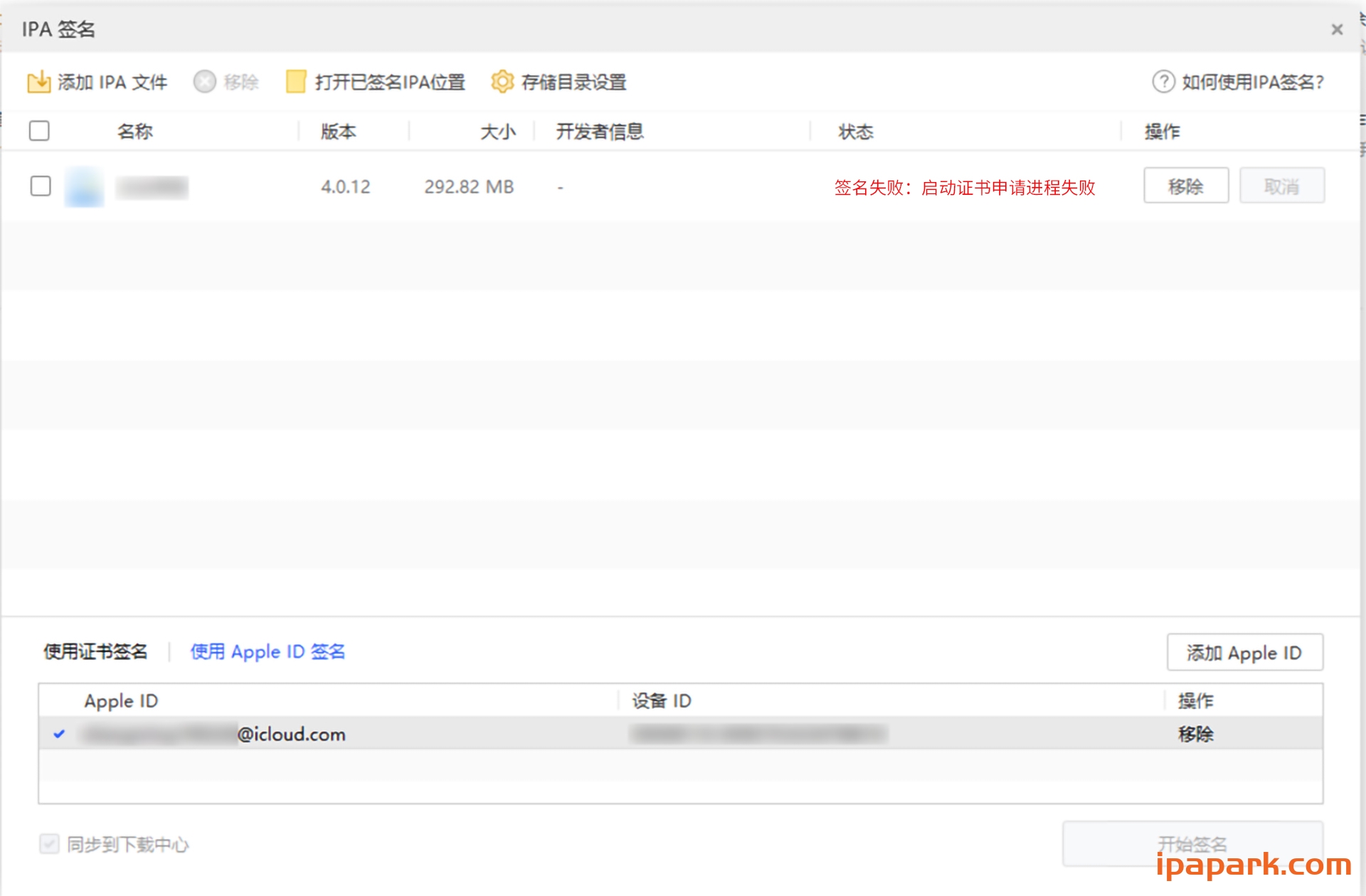Click the grey 移除 remove icon in toolbar
The height and width of the screenshot is (896, 1366).
click(x=204, y=82)
